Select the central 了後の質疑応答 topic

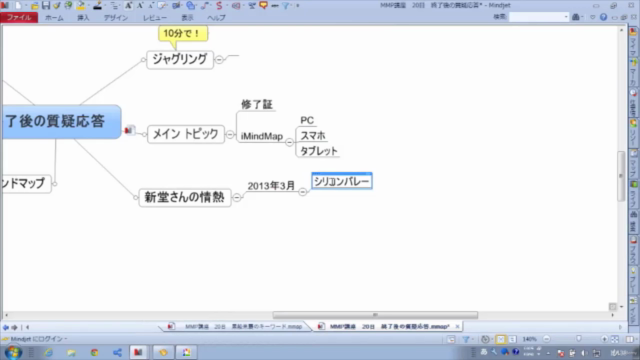point(61,122)
